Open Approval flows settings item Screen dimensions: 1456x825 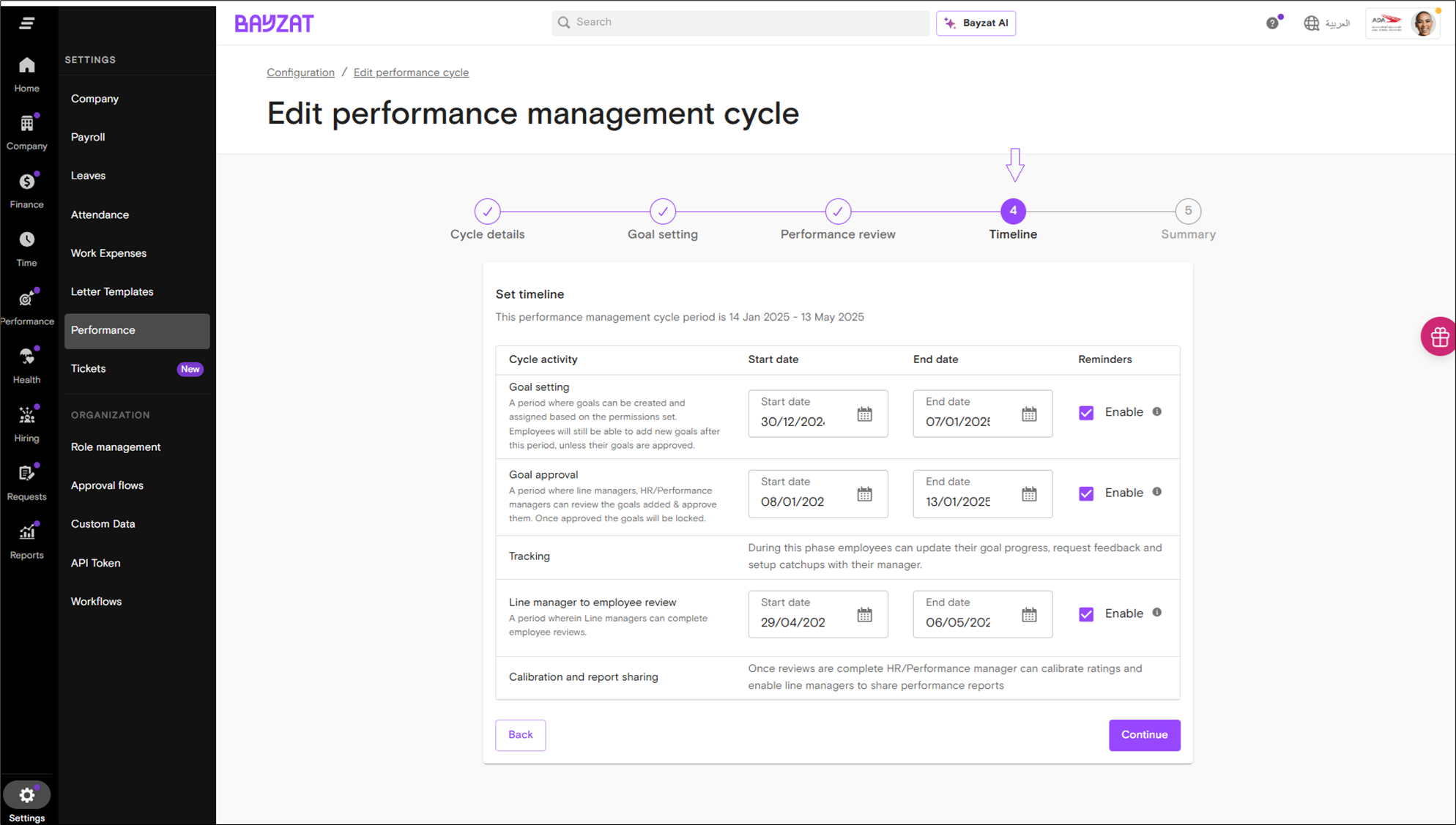[107, 485]
